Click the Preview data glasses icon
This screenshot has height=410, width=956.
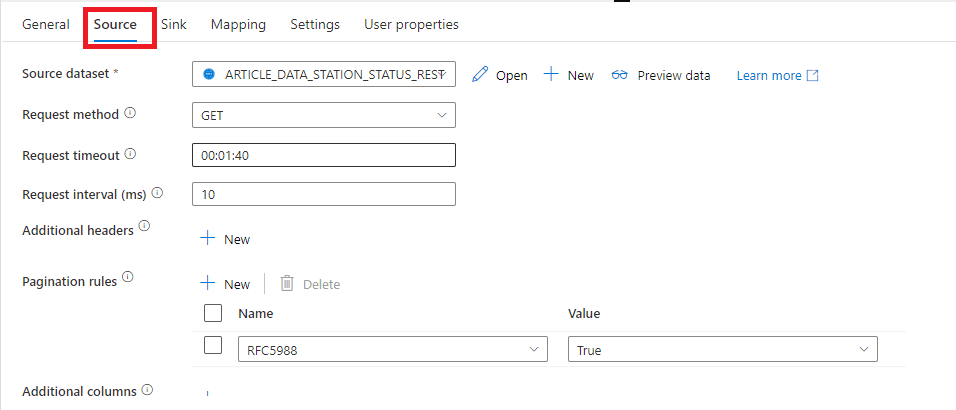click(620, 75)
